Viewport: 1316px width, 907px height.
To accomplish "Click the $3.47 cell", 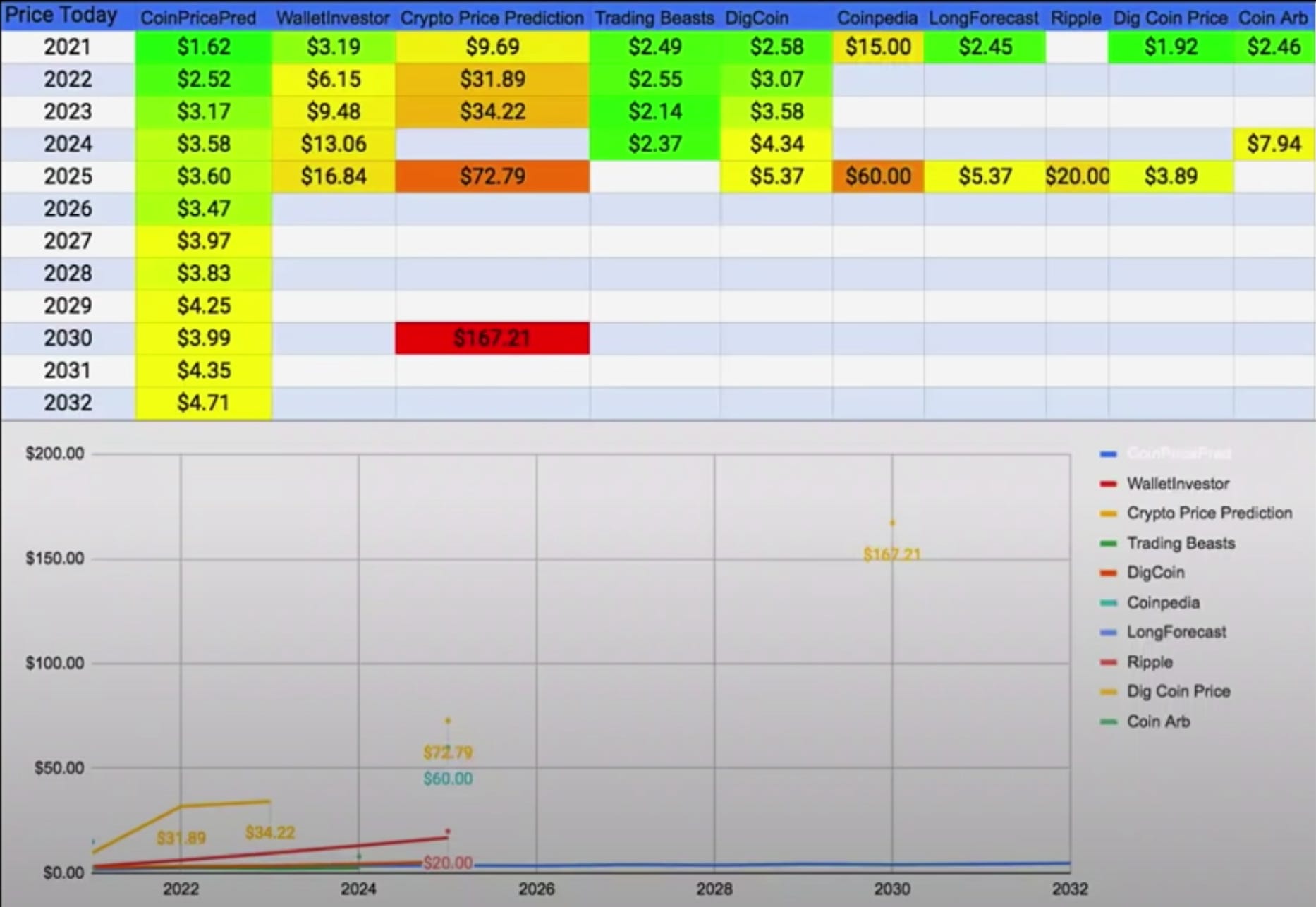I will 204,209.
